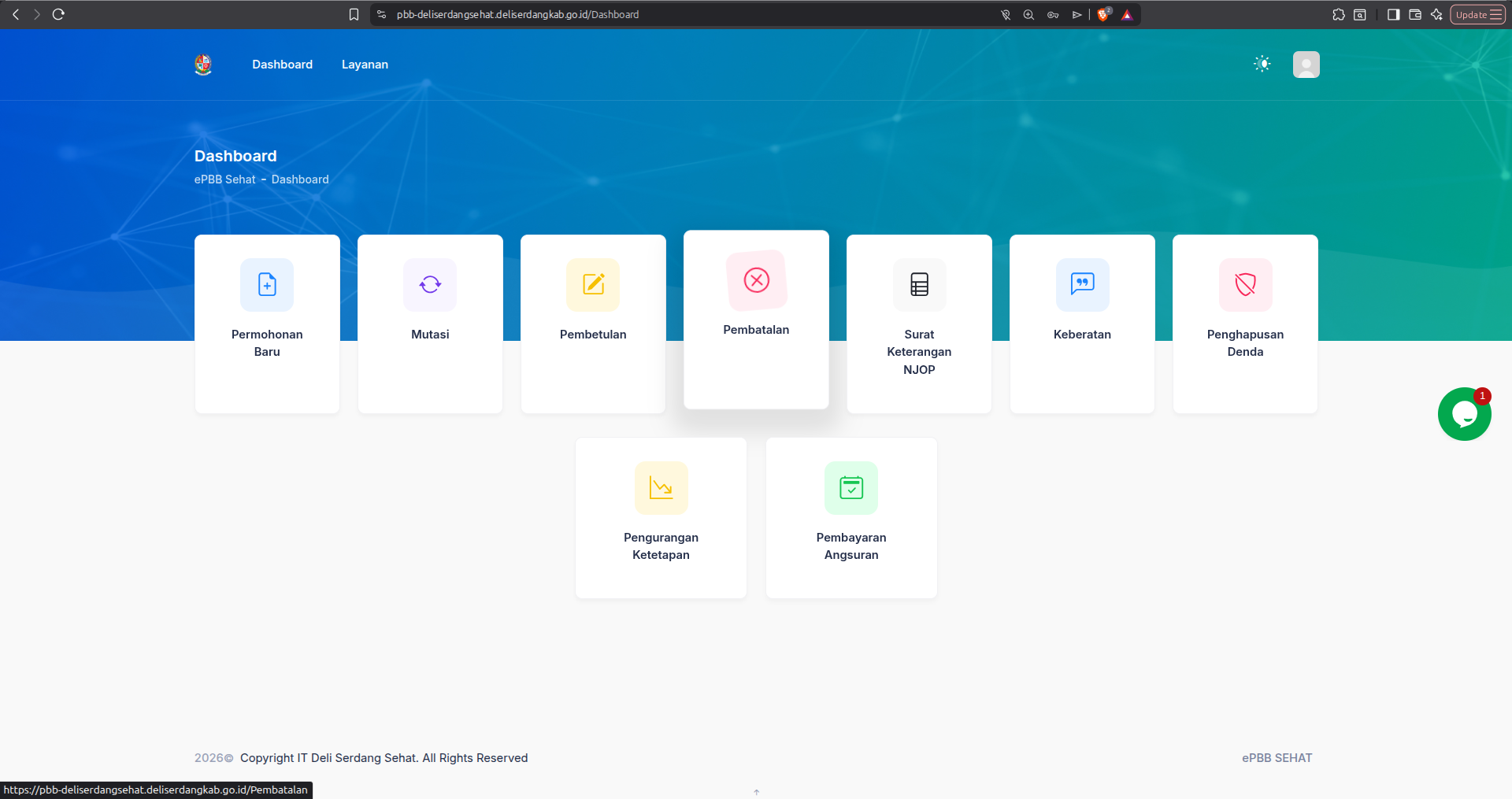Click the Pengurangan Ketetapan chart icon

coord(661,487)
